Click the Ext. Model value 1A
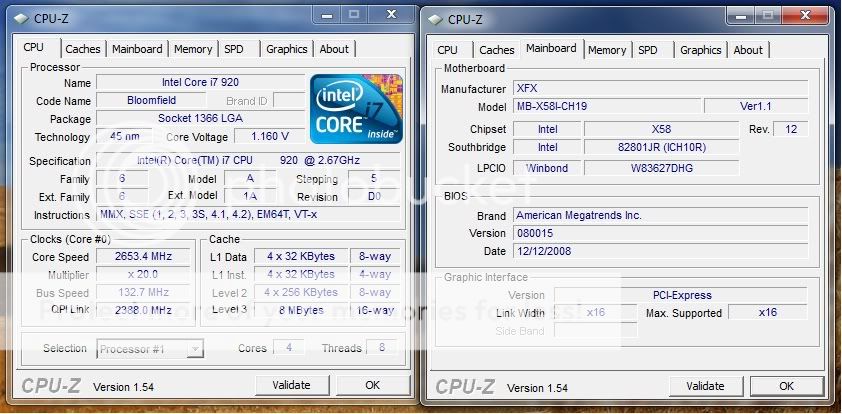The width and height of the screenshot is (842, 414). coord(250,197)
